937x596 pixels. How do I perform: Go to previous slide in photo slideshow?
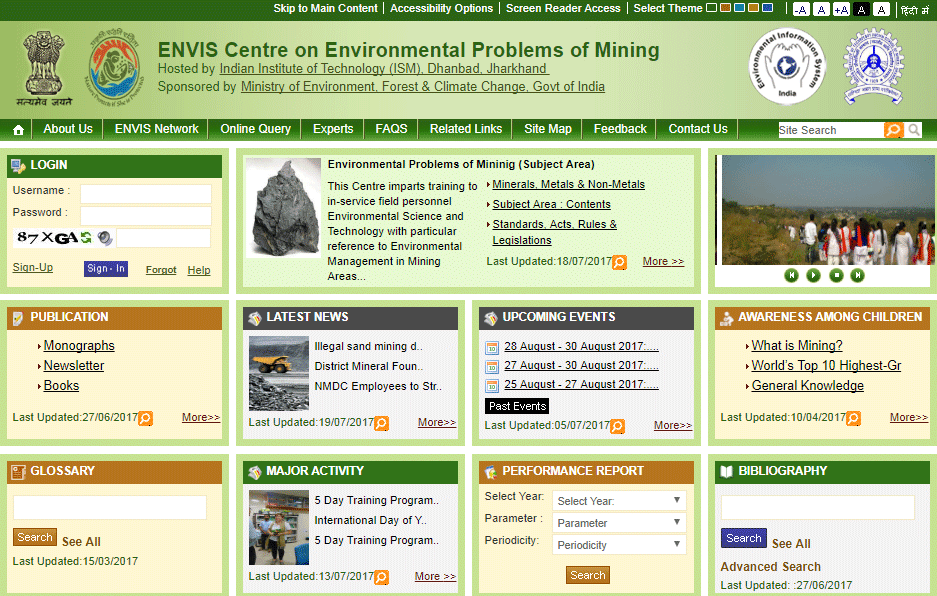(x=791, y=275)
